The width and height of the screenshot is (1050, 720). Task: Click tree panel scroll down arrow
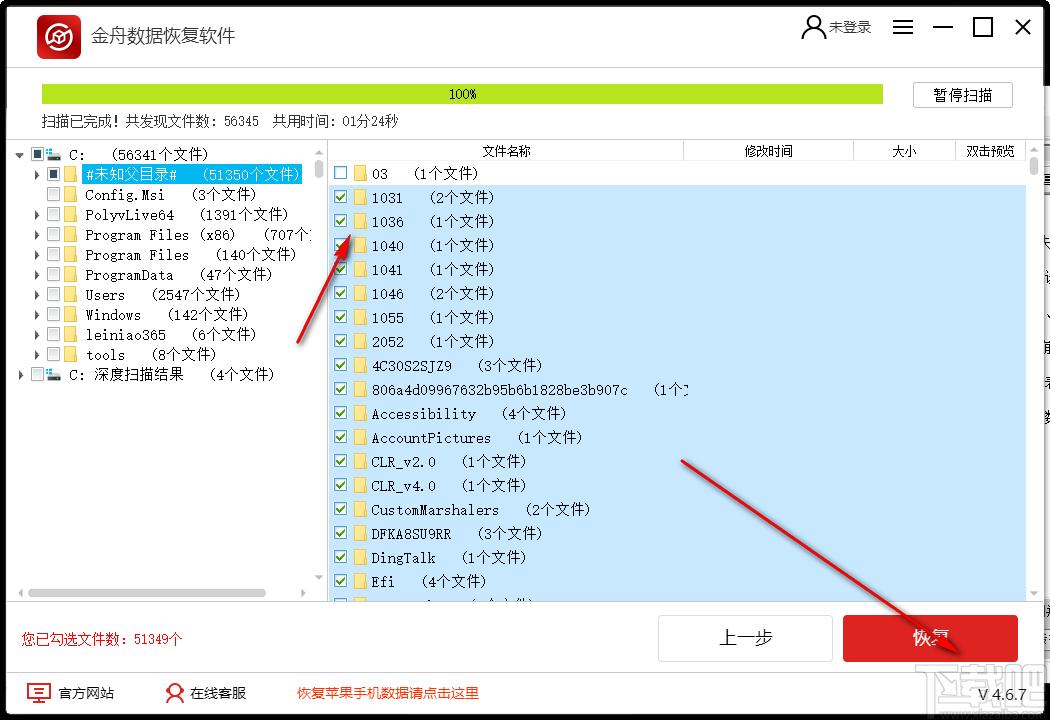319,577
